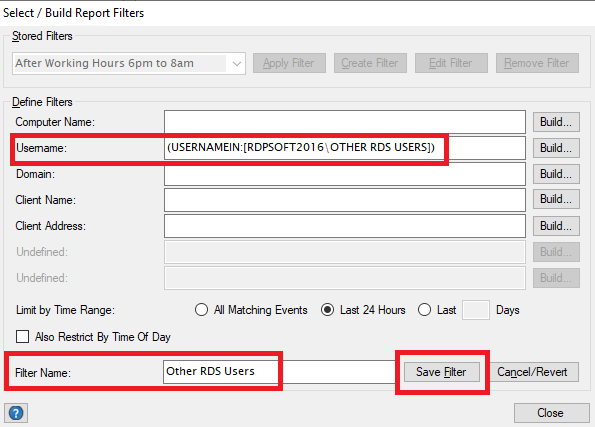This screenshot has width=595, height=427.
Task: Click the Stored Filters group label
Action: [x=42, y=36]
